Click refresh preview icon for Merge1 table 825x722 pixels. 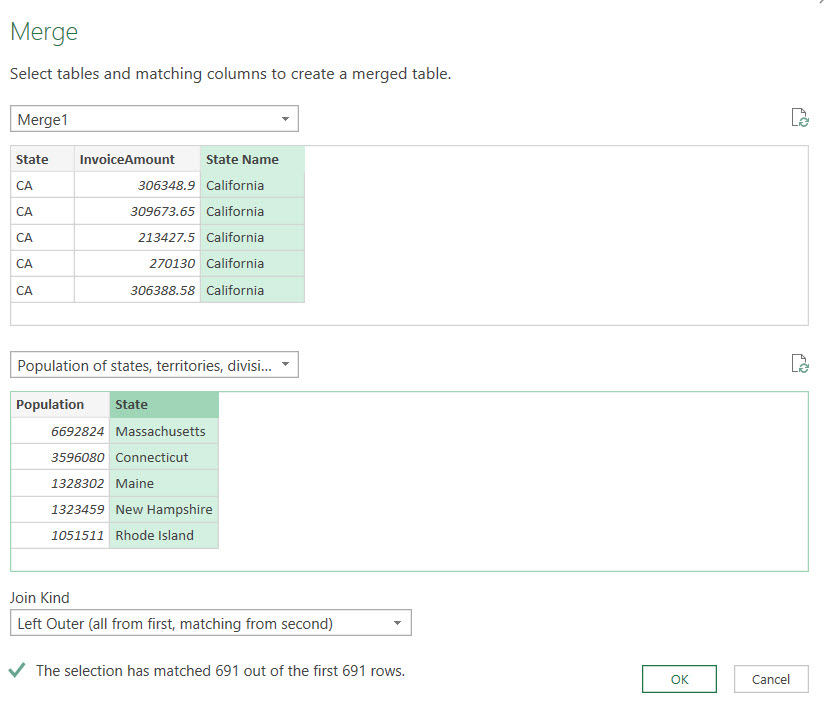[x=799, y=118]
